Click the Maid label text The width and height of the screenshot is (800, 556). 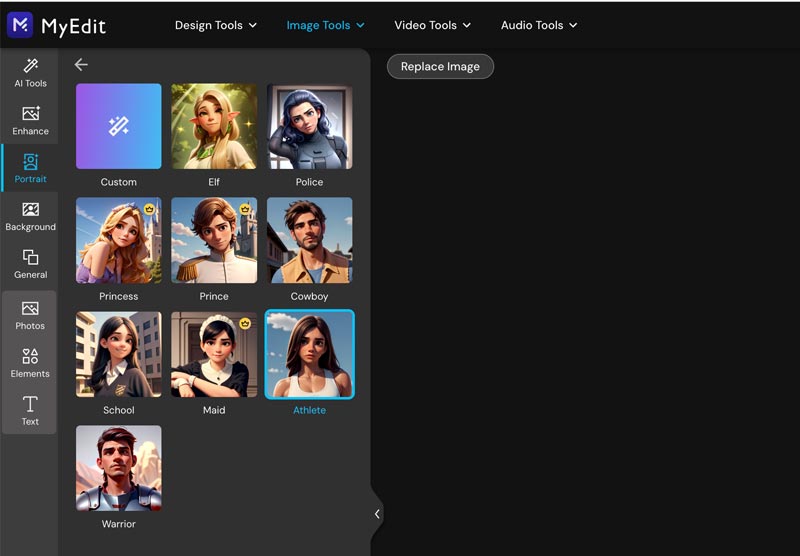pos(214,410)
